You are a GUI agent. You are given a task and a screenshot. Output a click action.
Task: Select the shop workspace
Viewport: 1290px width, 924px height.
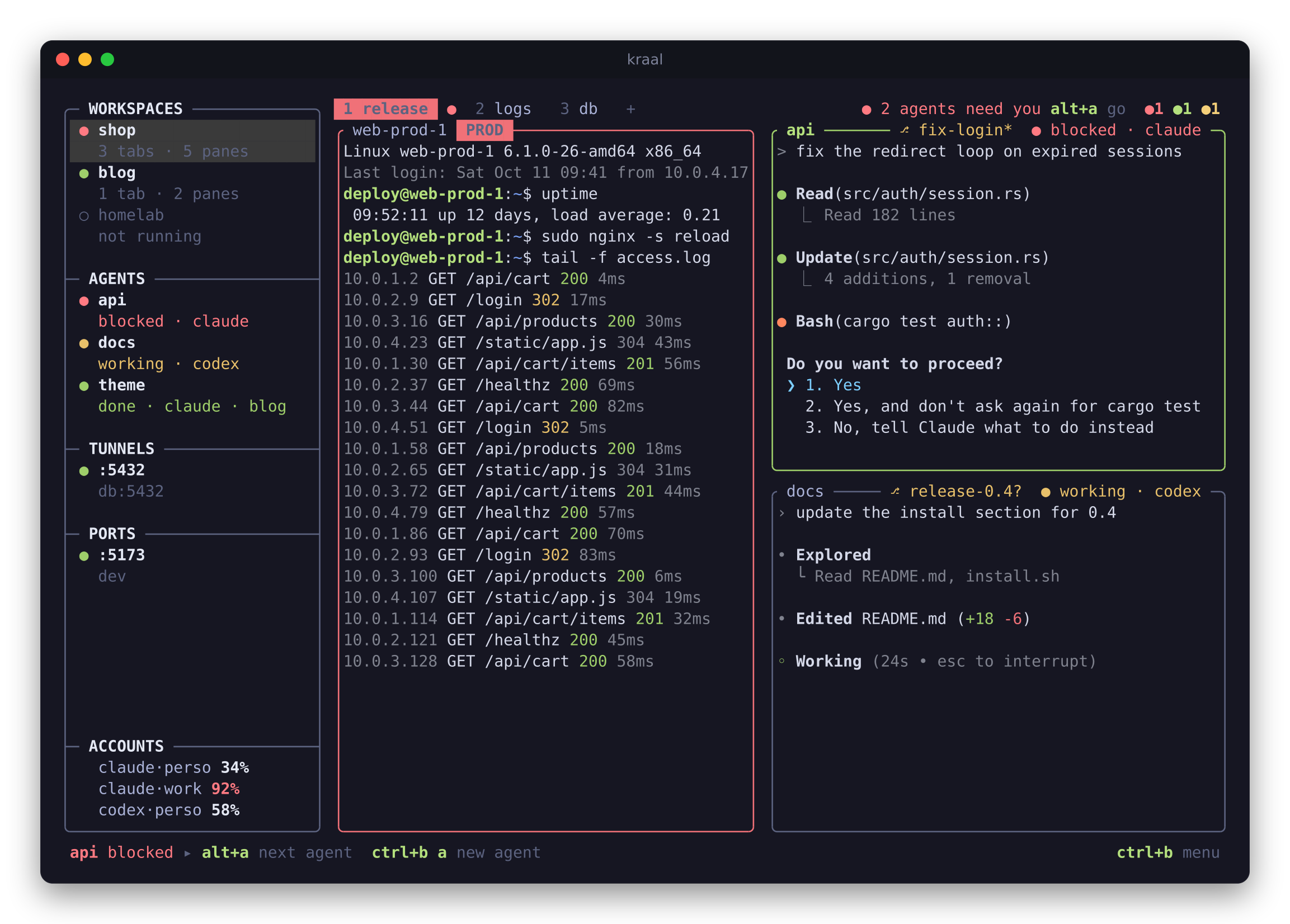click(192, 140)
